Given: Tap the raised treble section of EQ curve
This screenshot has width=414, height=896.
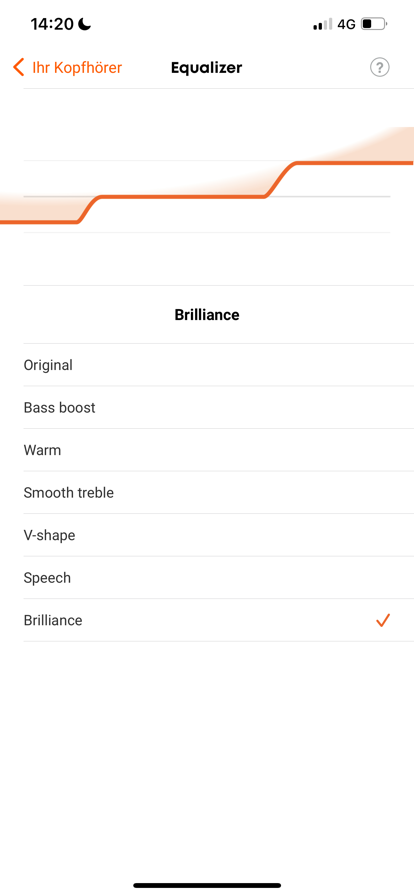Looking at the screenshot, I should [353, 162].
